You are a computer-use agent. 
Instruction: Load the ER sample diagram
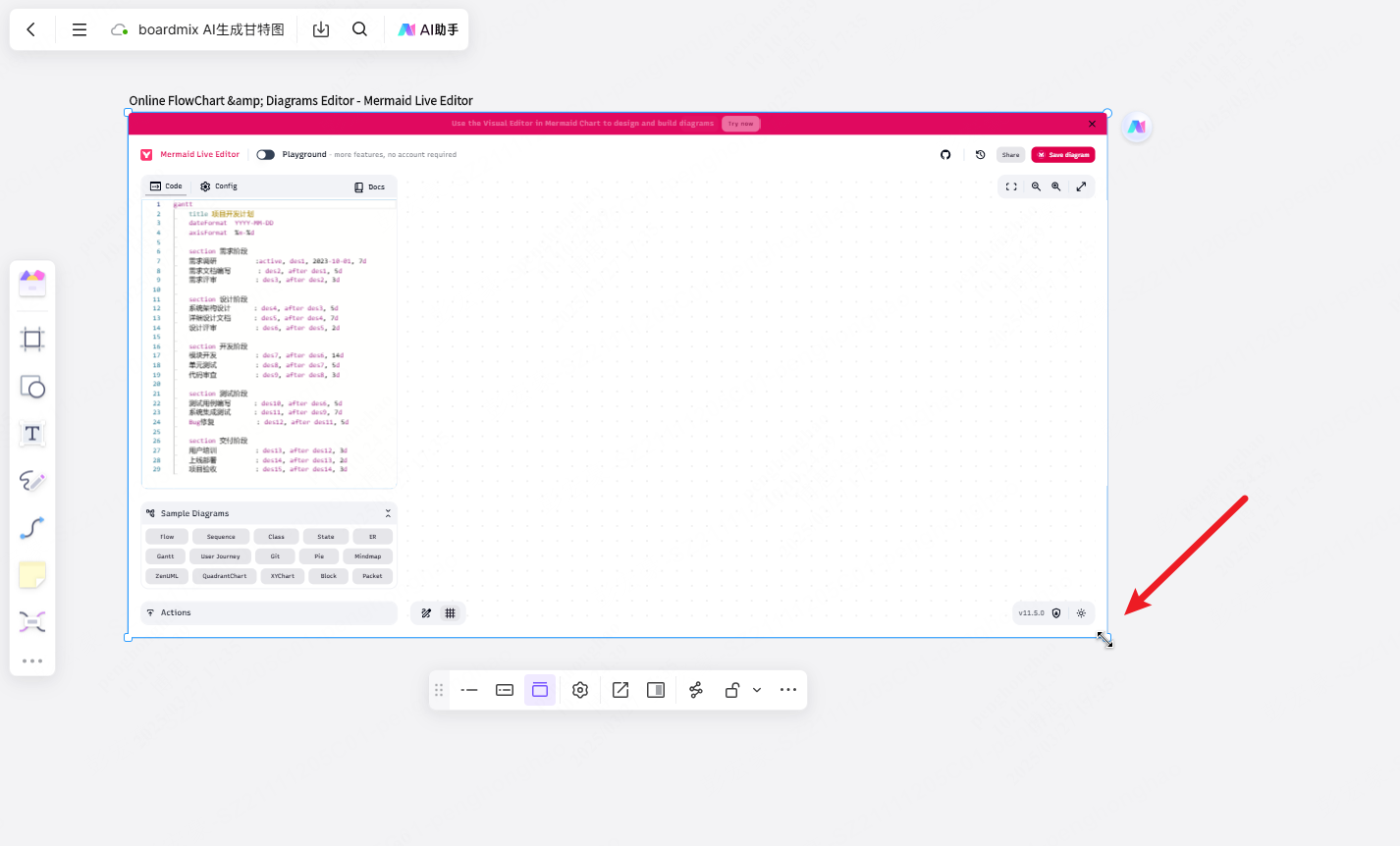372,537
